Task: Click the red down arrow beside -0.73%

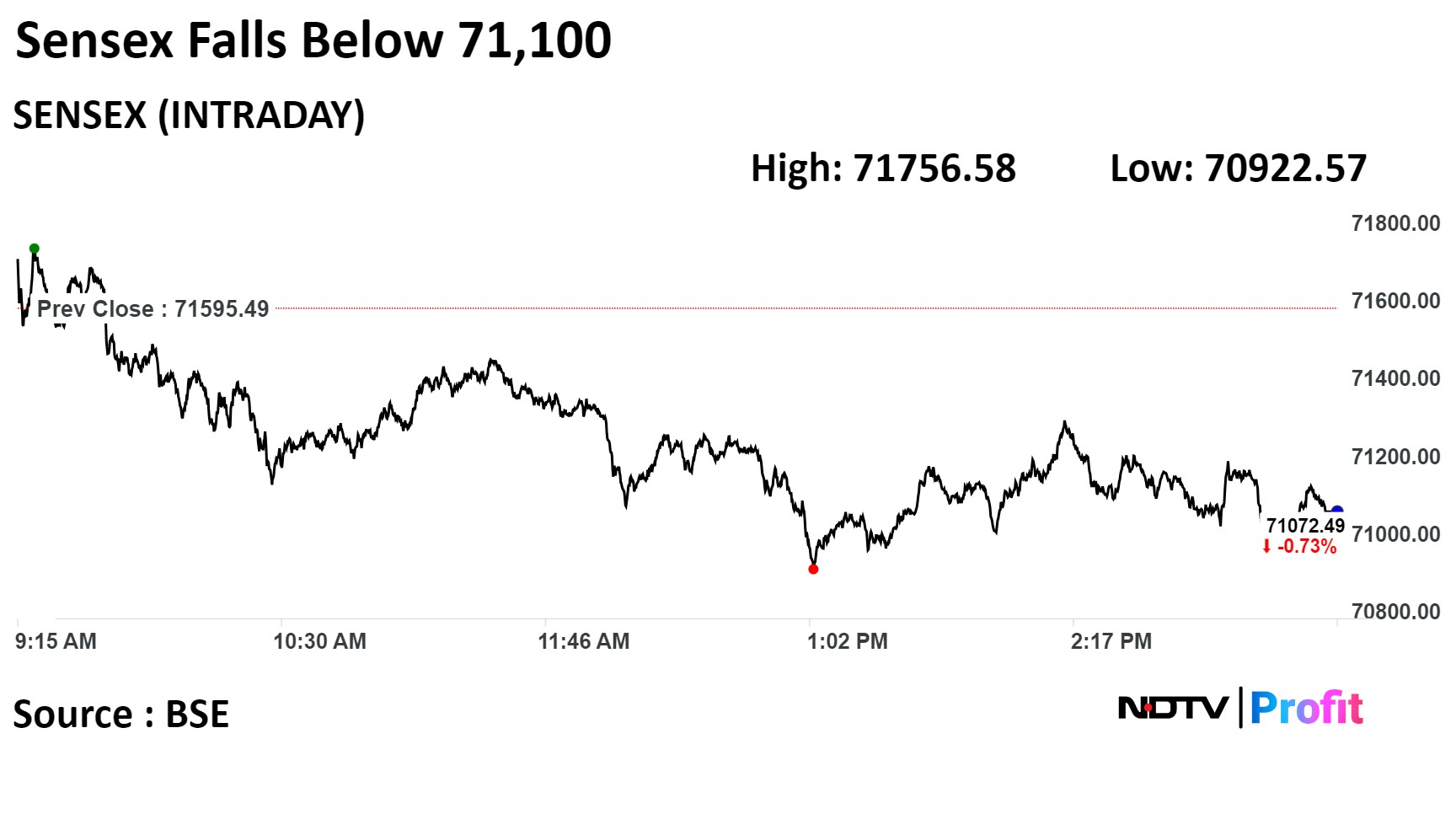Action: (1266, 547)
